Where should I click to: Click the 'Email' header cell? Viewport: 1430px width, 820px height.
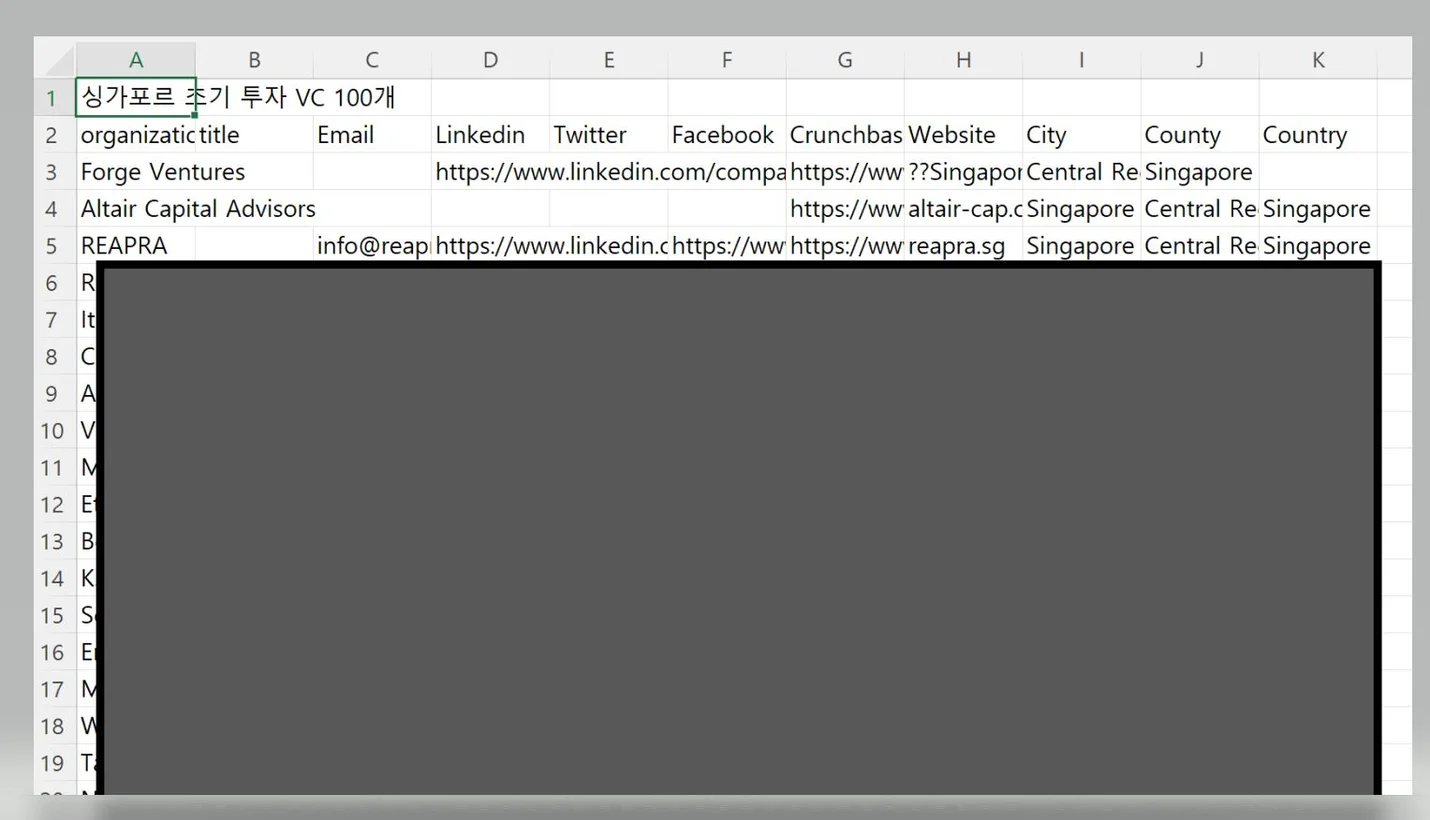tap(372, 134)
